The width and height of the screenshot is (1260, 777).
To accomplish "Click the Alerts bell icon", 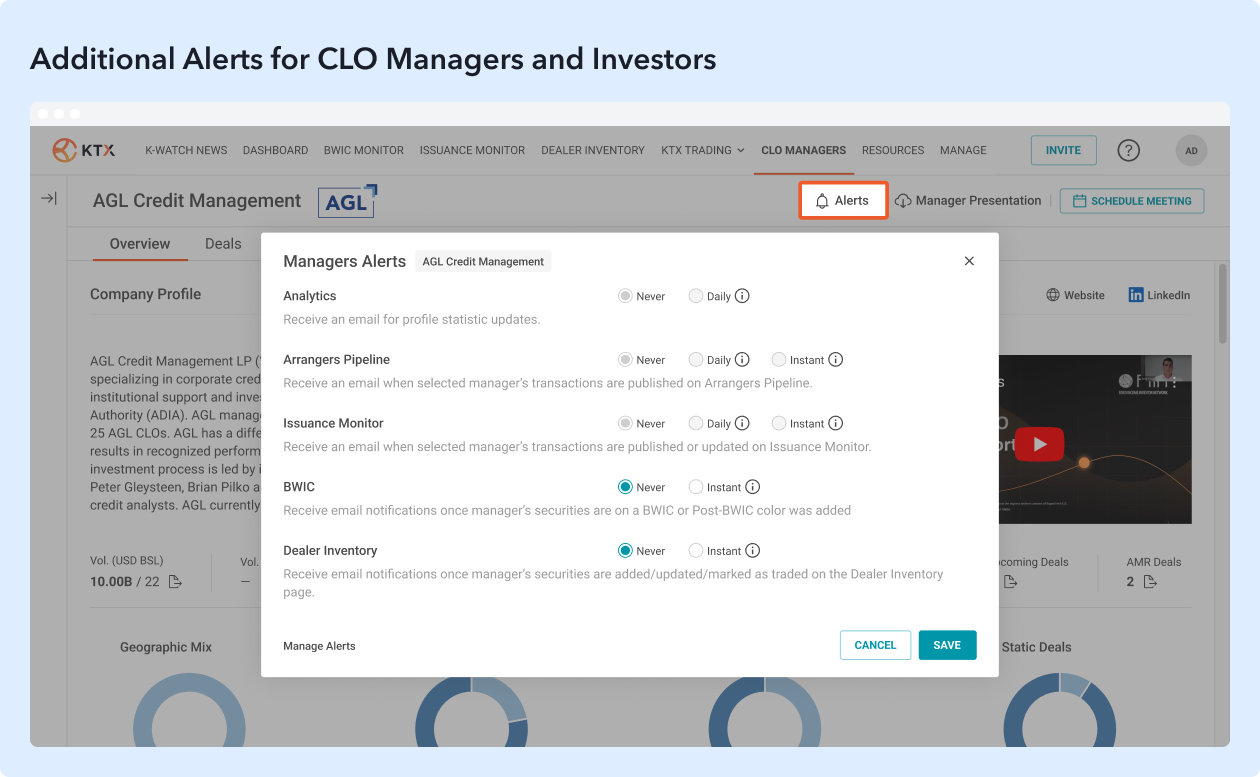I will click(822, 201).
